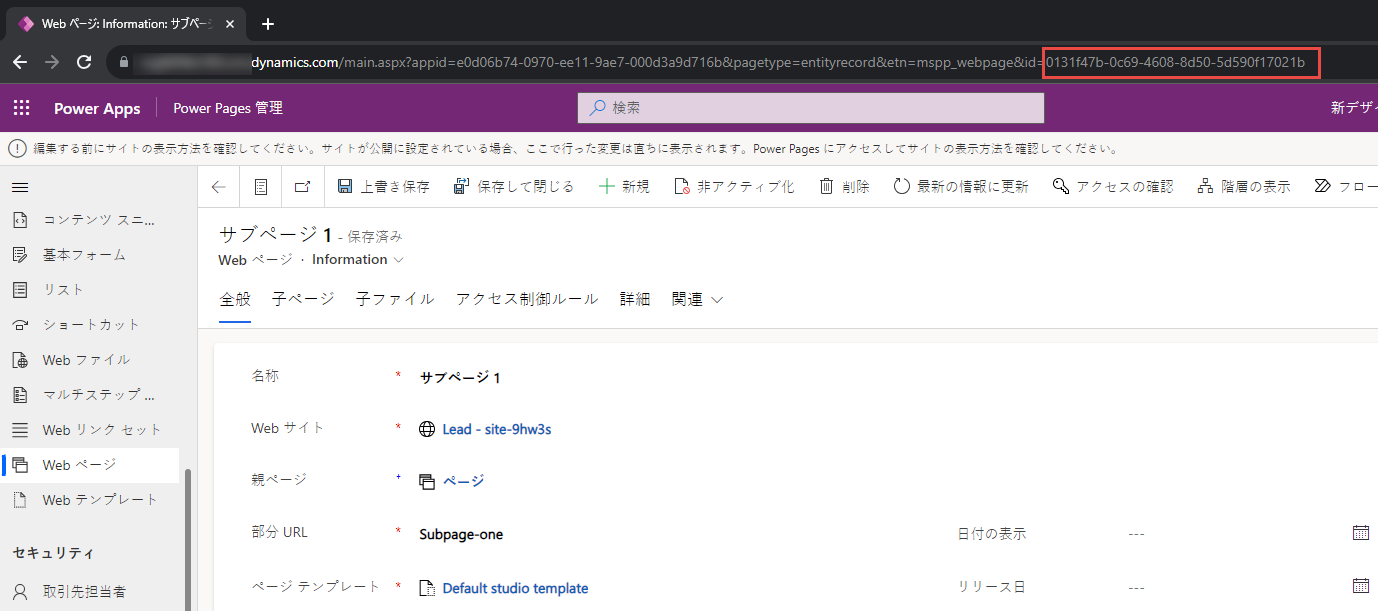Switch to the アクセス制御ルール tab
Image resolution: width=1378 pixels, height=611 pixels.
coord(526,299)
